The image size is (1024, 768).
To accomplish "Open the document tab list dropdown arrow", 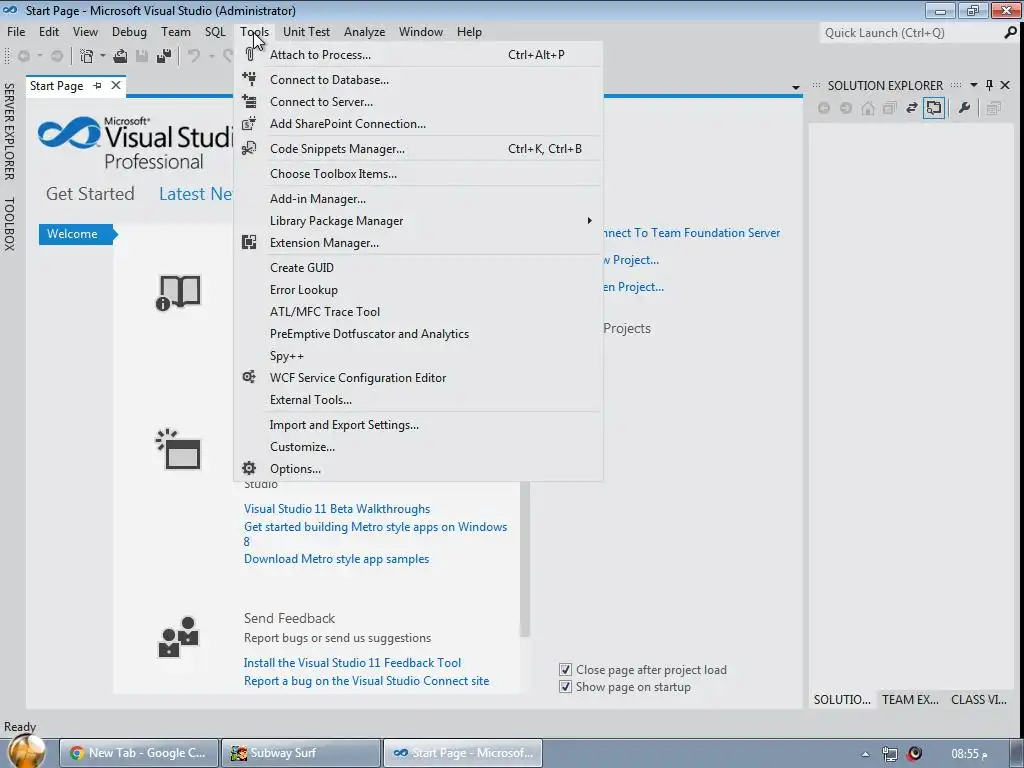I will click(x=795, y=87).
